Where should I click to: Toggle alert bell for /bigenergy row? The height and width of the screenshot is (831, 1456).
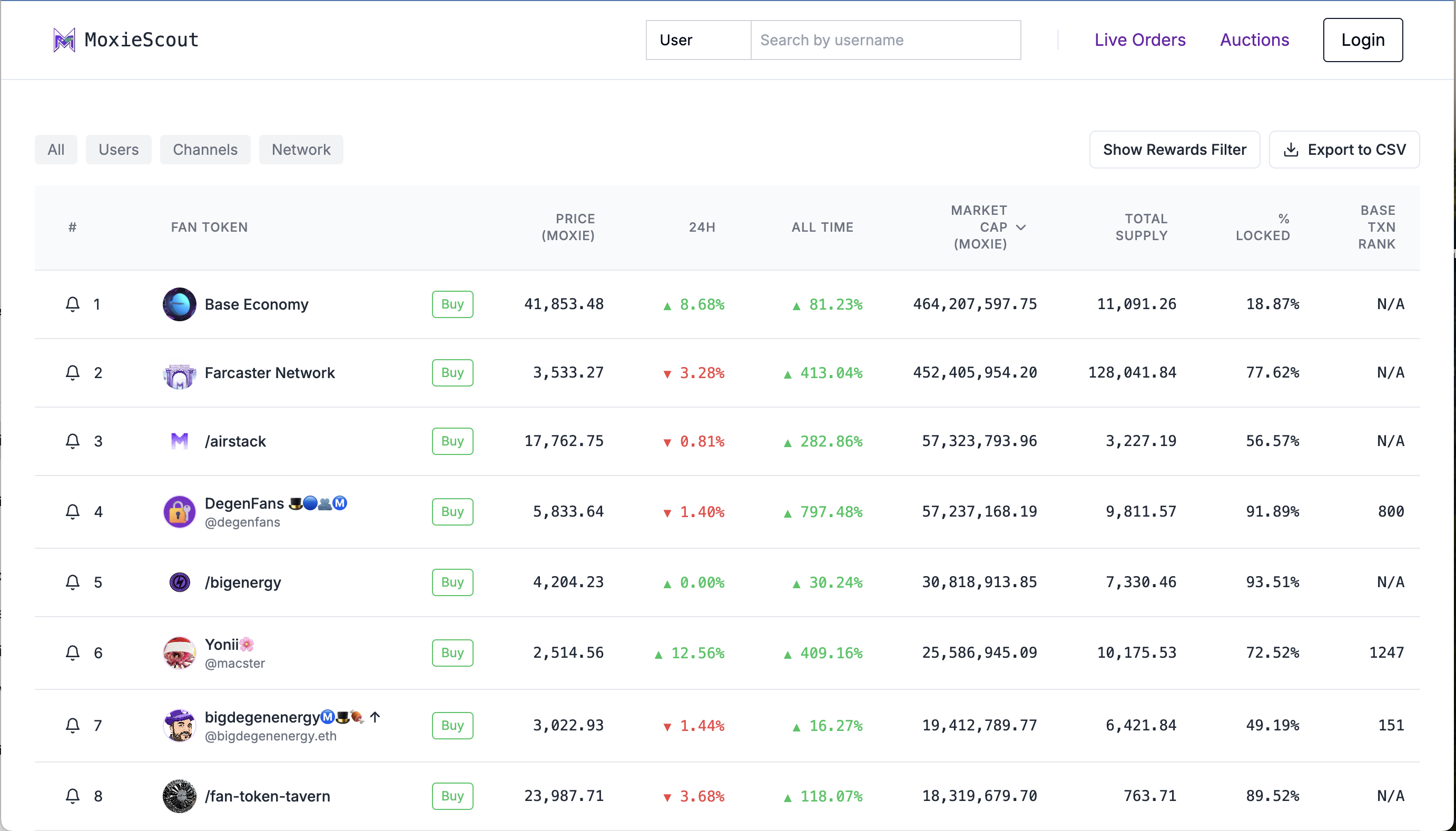(73, 582)
